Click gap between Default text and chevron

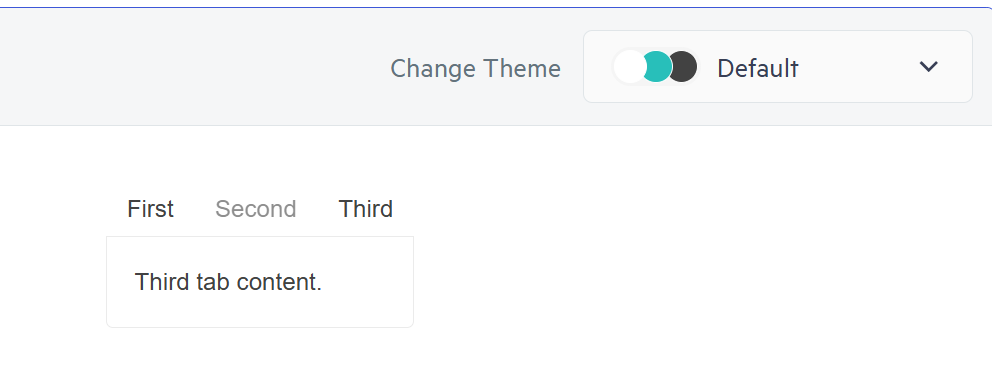[x=859, y=66]
